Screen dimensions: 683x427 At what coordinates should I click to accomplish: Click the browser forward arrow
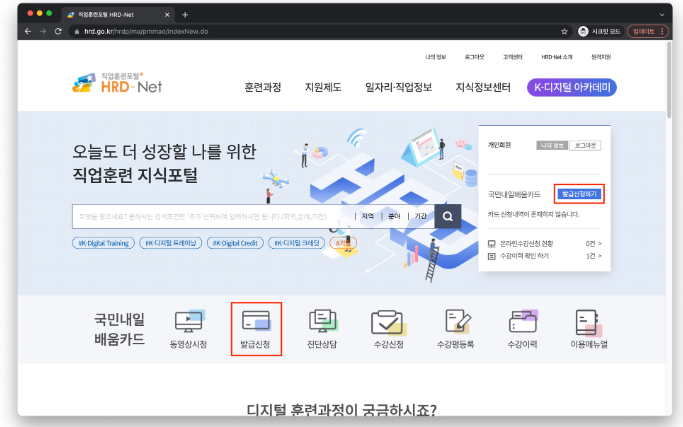click(x=43, y=31)
